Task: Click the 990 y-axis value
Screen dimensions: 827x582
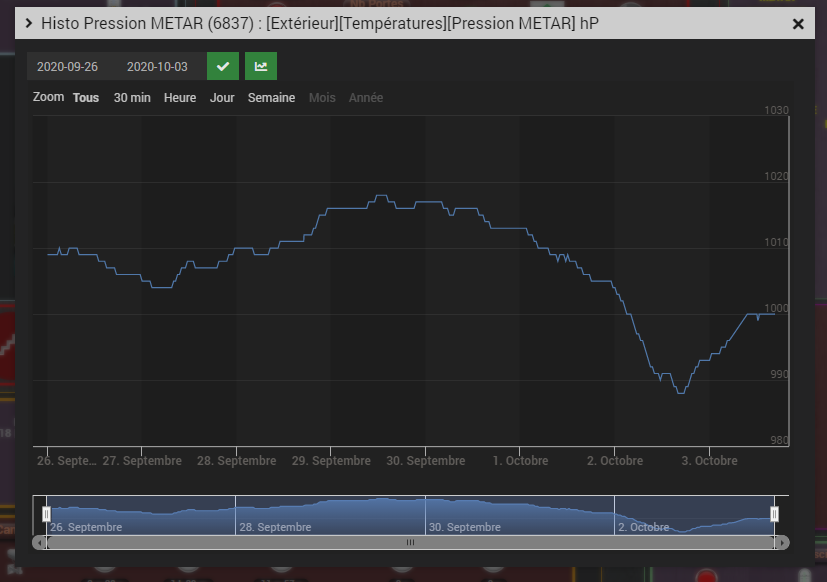Action: (780, 374)
